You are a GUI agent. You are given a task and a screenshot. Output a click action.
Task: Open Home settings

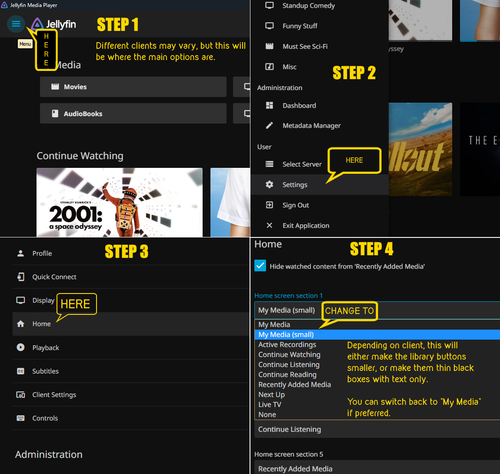point(130,324)
